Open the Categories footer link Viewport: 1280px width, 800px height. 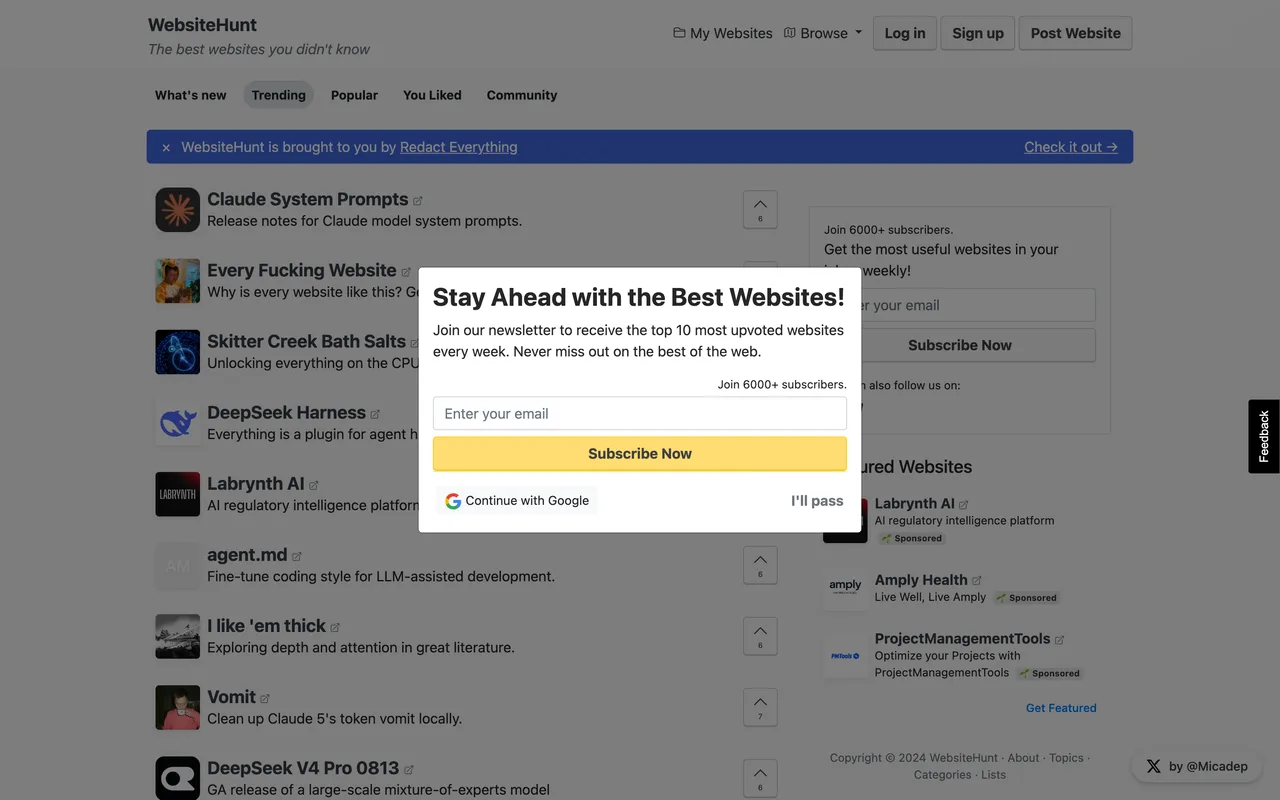943,775
